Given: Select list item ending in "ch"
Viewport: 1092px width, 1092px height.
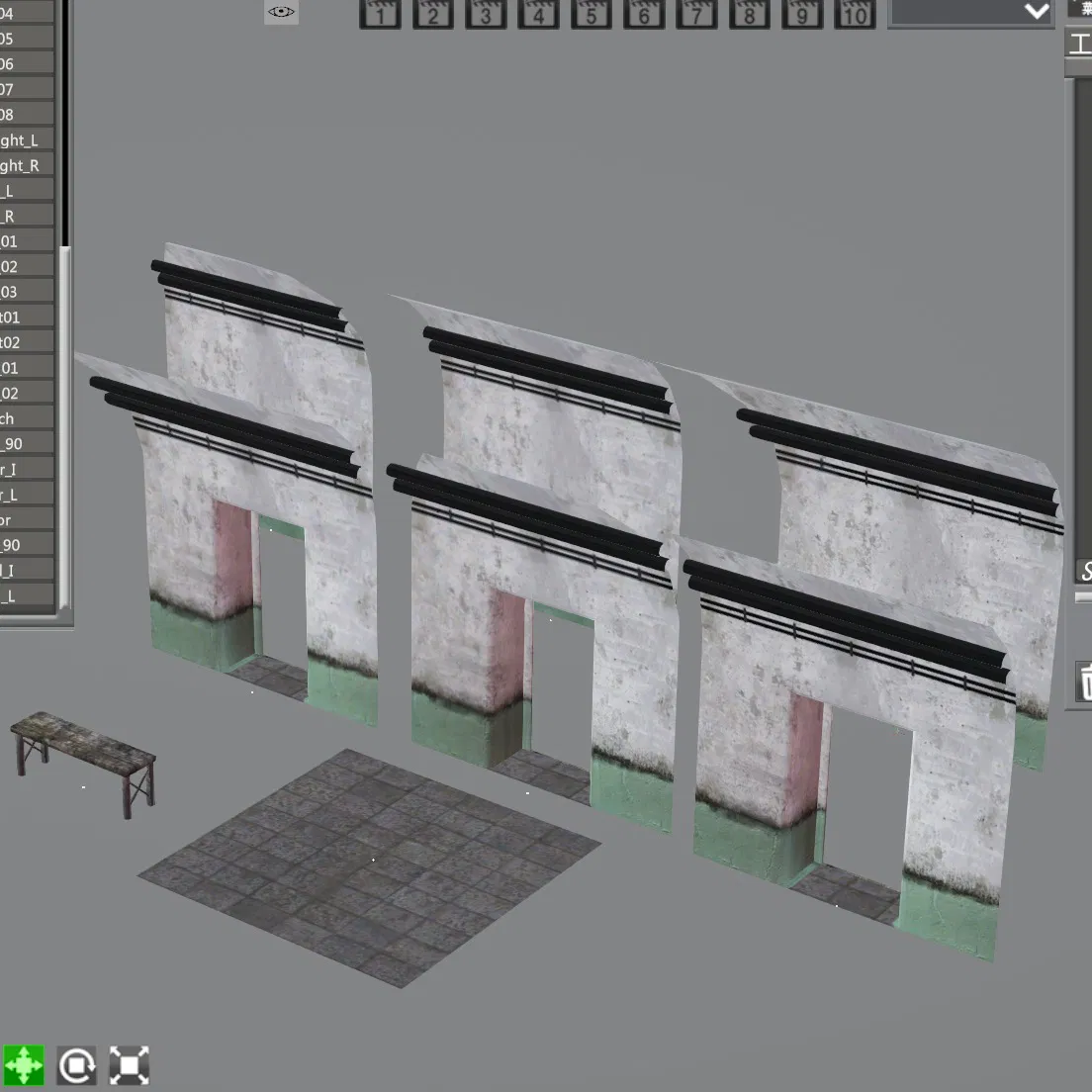Looking at the screenshot, I should 27,418.
